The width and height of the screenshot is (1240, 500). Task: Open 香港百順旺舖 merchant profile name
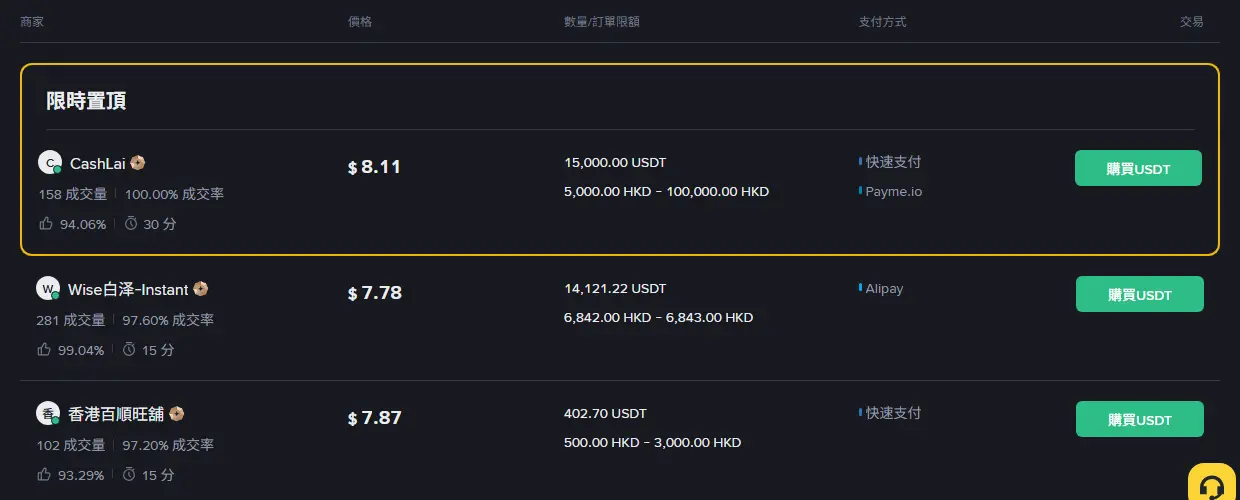(x=116, y=413)
